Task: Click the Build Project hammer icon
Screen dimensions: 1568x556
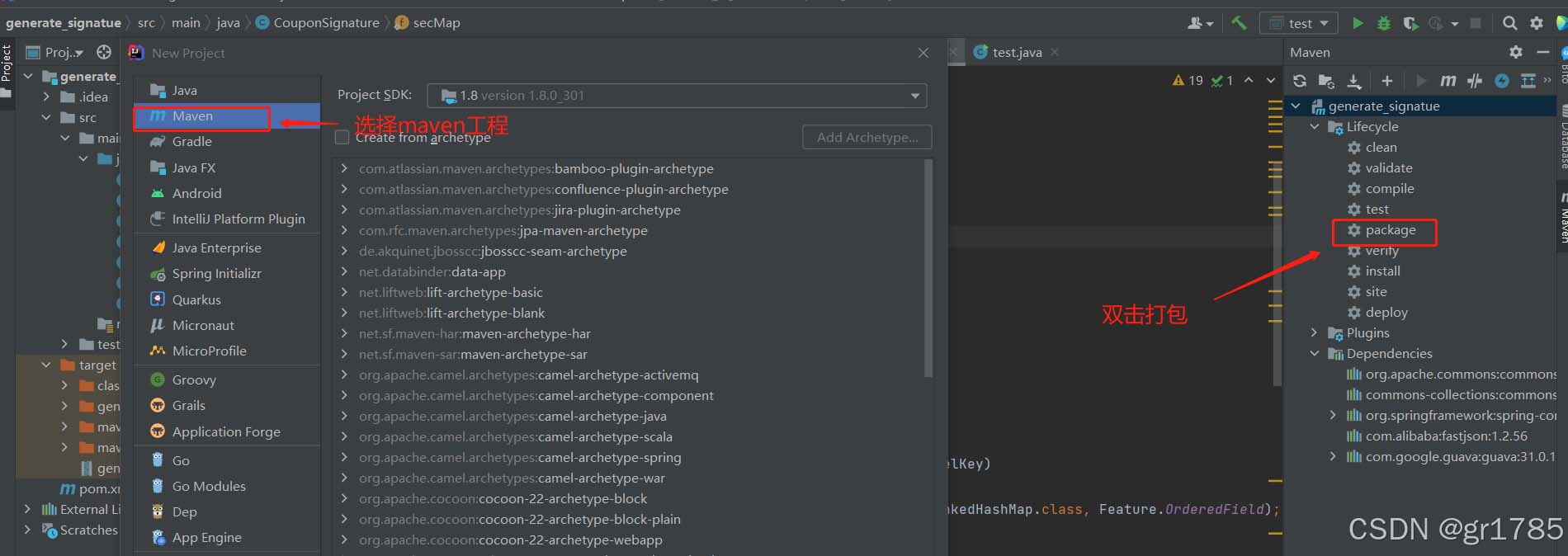Action: pyautogui.click(x=1238, y=23)
